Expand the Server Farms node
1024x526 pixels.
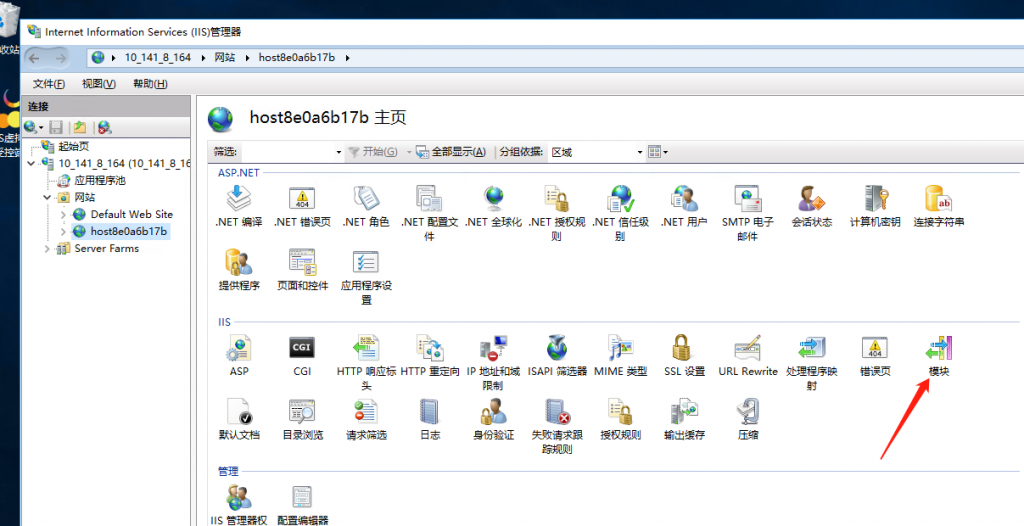pos(47,248)
